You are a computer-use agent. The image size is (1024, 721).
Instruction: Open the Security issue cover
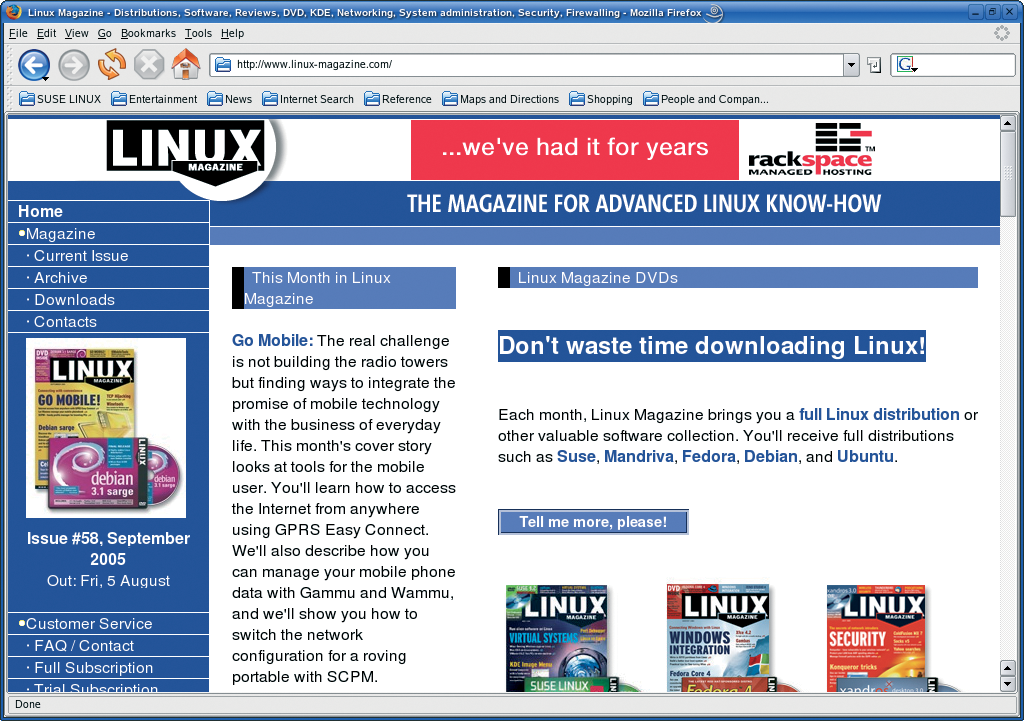[x=878, y=638]
